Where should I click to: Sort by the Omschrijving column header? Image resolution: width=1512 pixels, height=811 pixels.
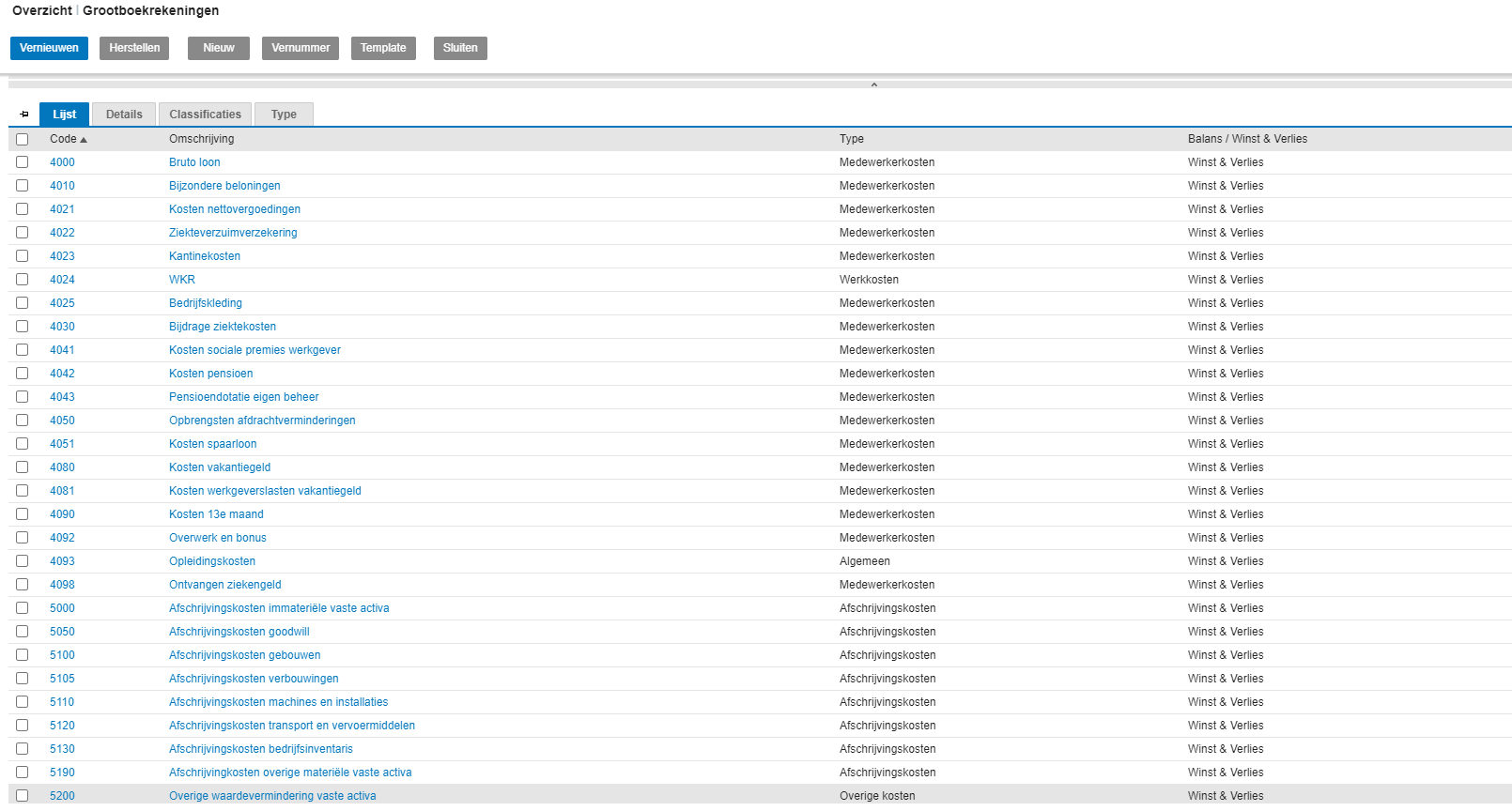click(x=201, y=139)
